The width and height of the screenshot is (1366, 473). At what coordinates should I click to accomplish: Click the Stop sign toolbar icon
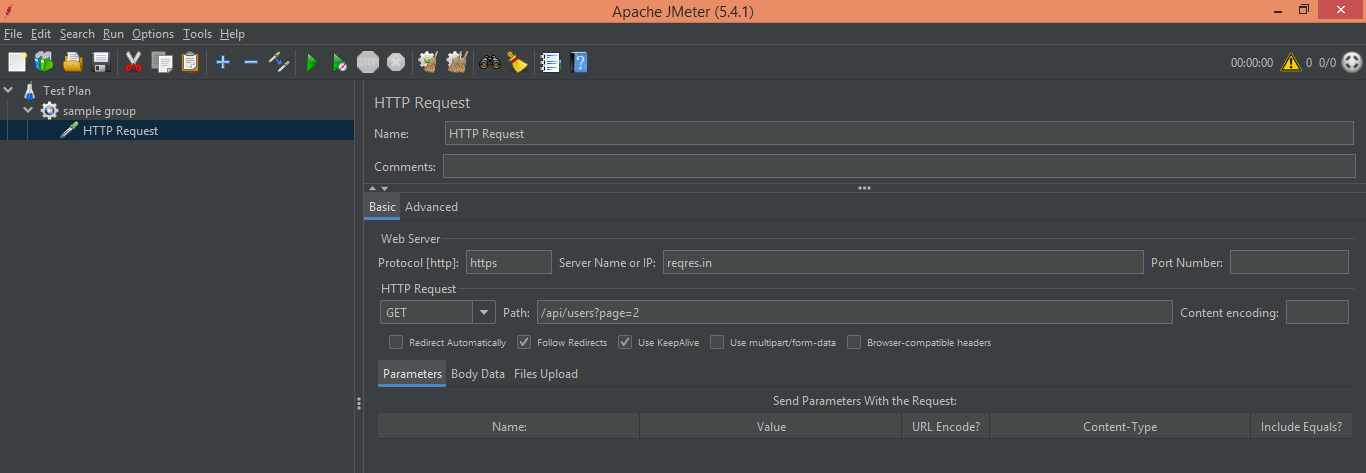coord(368,62)
